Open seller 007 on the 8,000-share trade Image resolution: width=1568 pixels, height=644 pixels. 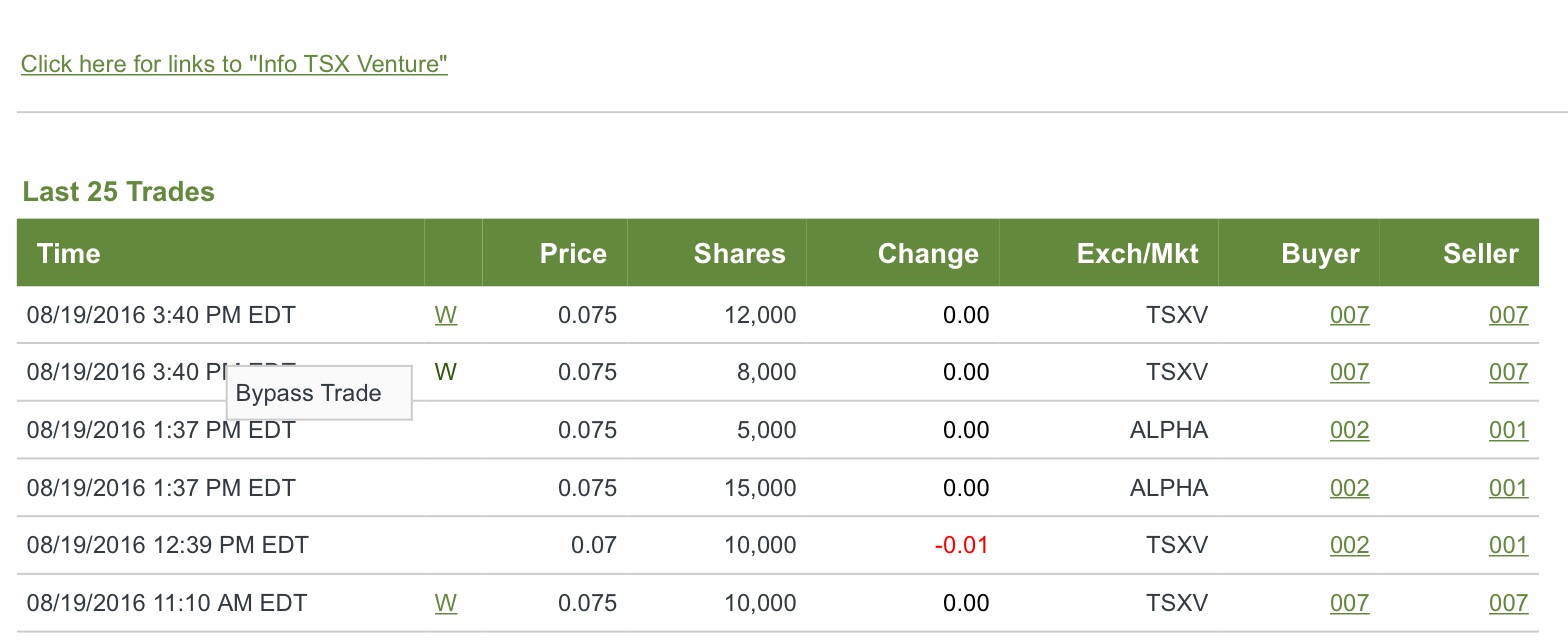coord(1508,372)
